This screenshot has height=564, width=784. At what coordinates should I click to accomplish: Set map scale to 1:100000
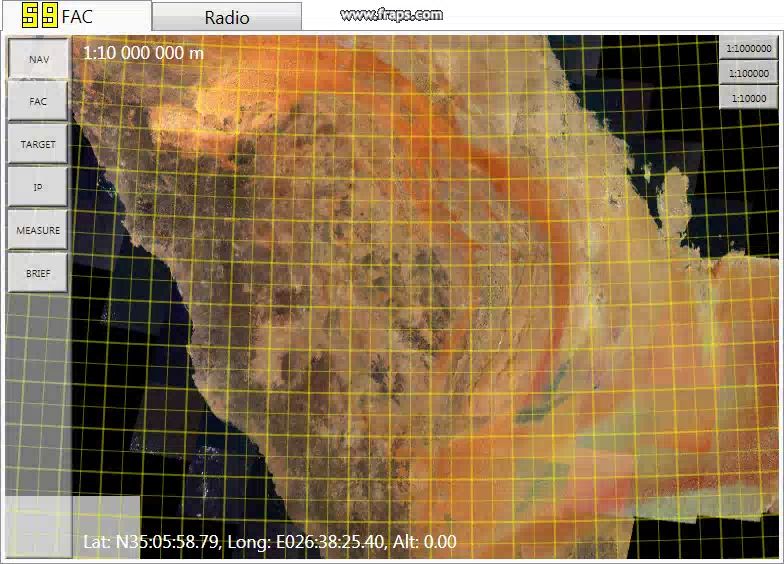pyautogui.click(x=748, y=74)
